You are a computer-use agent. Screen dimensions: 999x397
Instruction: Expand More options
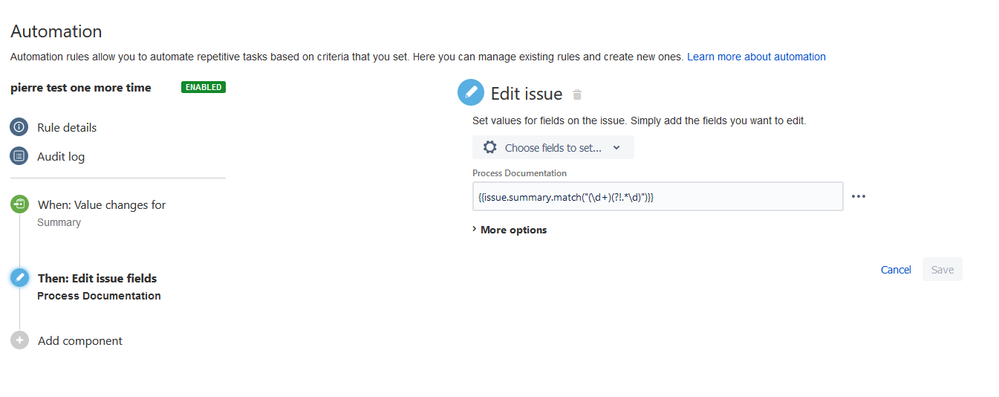[509, 230]
